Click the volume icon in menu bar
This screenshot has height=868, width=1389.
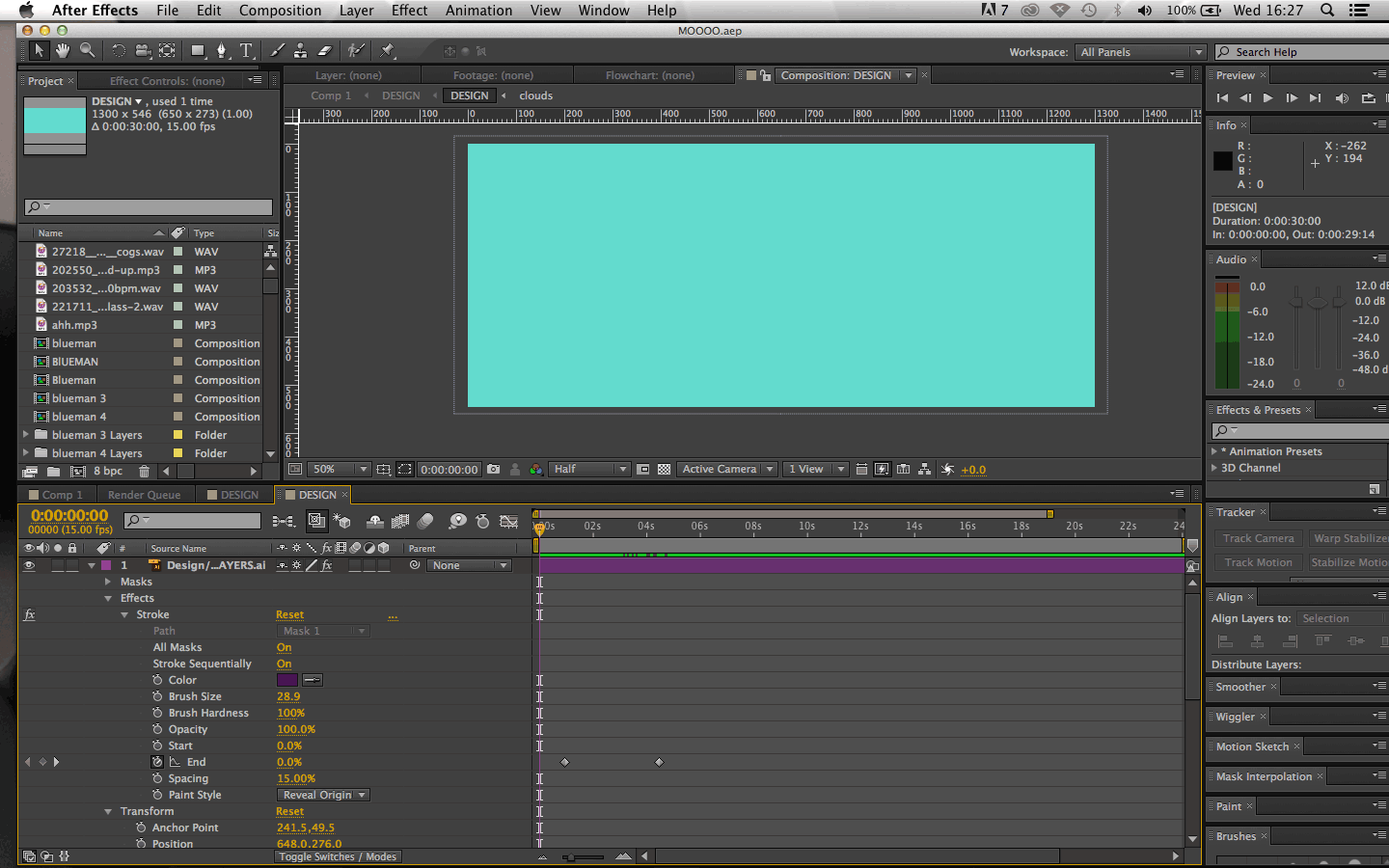pos(1145,10)
